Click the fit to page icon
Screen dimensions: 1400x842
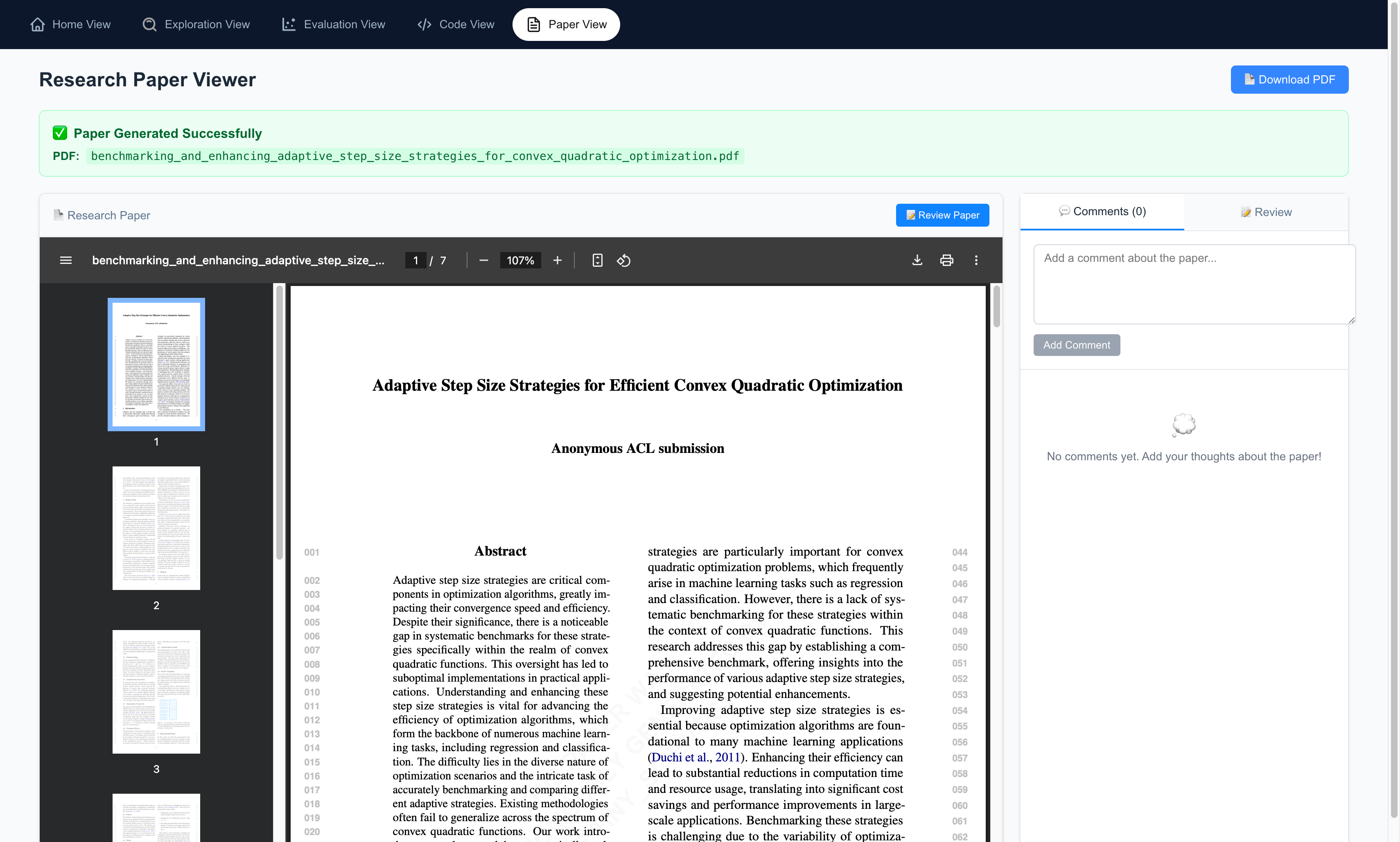597,261
